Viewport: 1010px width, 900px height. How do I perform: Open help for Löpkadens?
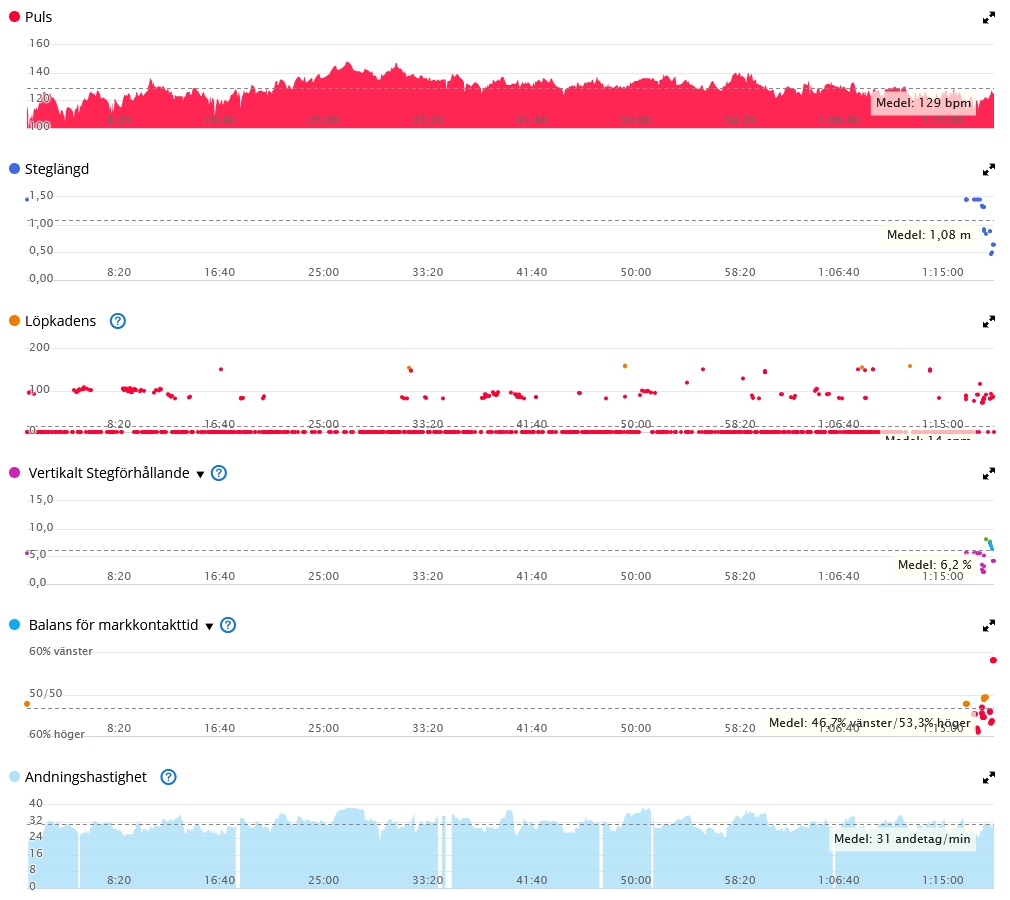(118, 321)
